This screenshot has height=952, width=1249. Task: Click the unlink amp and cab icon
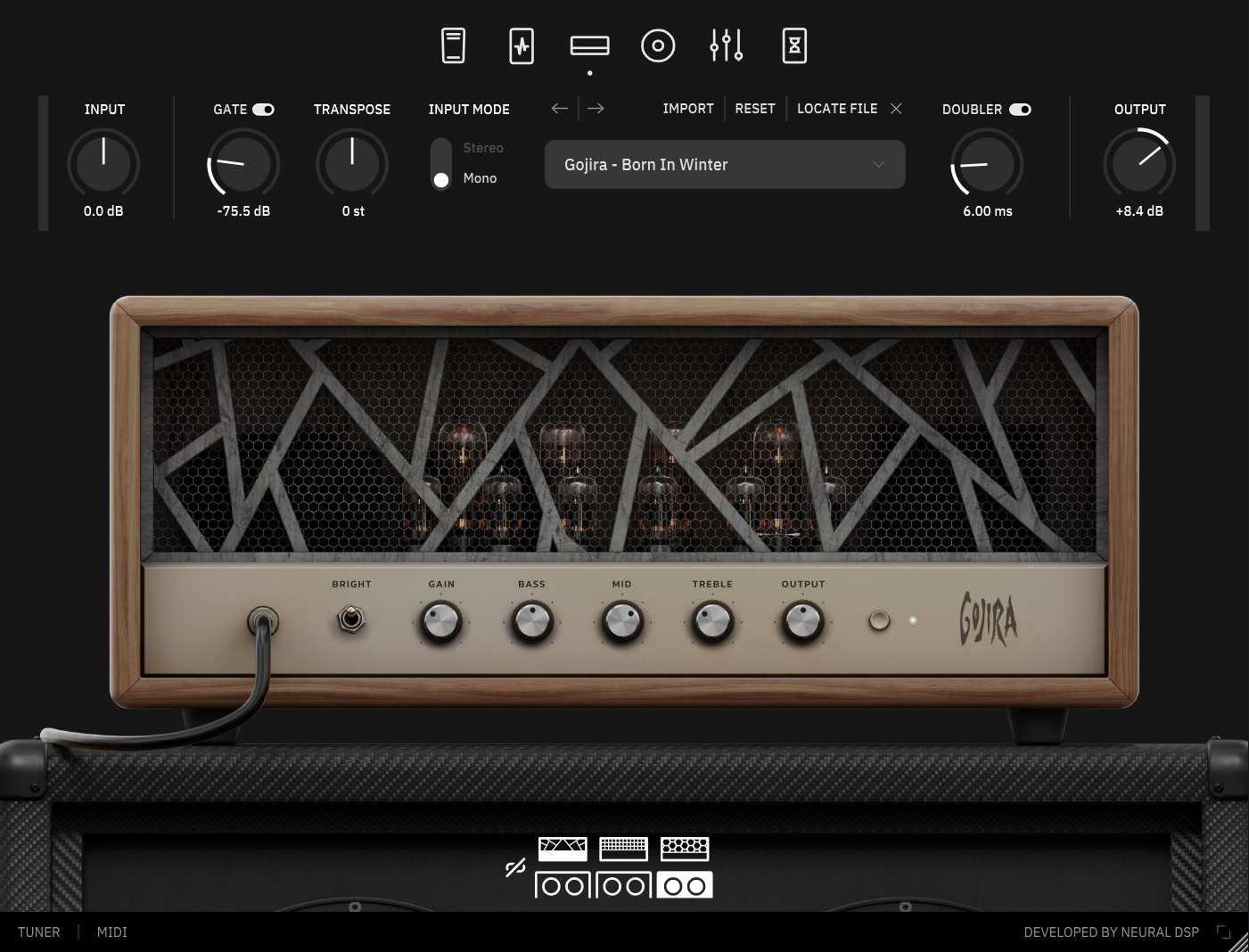tap(515, 867)
